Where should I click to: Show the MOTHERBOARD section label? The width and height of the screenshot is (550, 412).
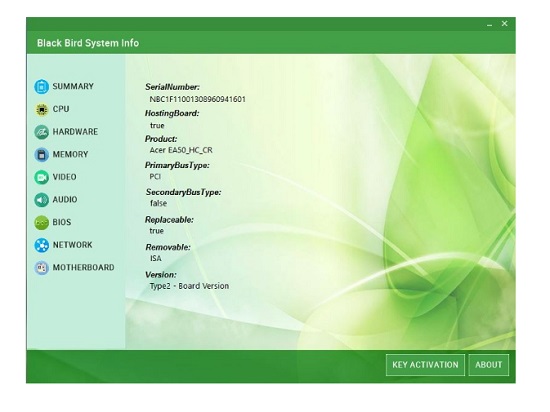point(83,268)
